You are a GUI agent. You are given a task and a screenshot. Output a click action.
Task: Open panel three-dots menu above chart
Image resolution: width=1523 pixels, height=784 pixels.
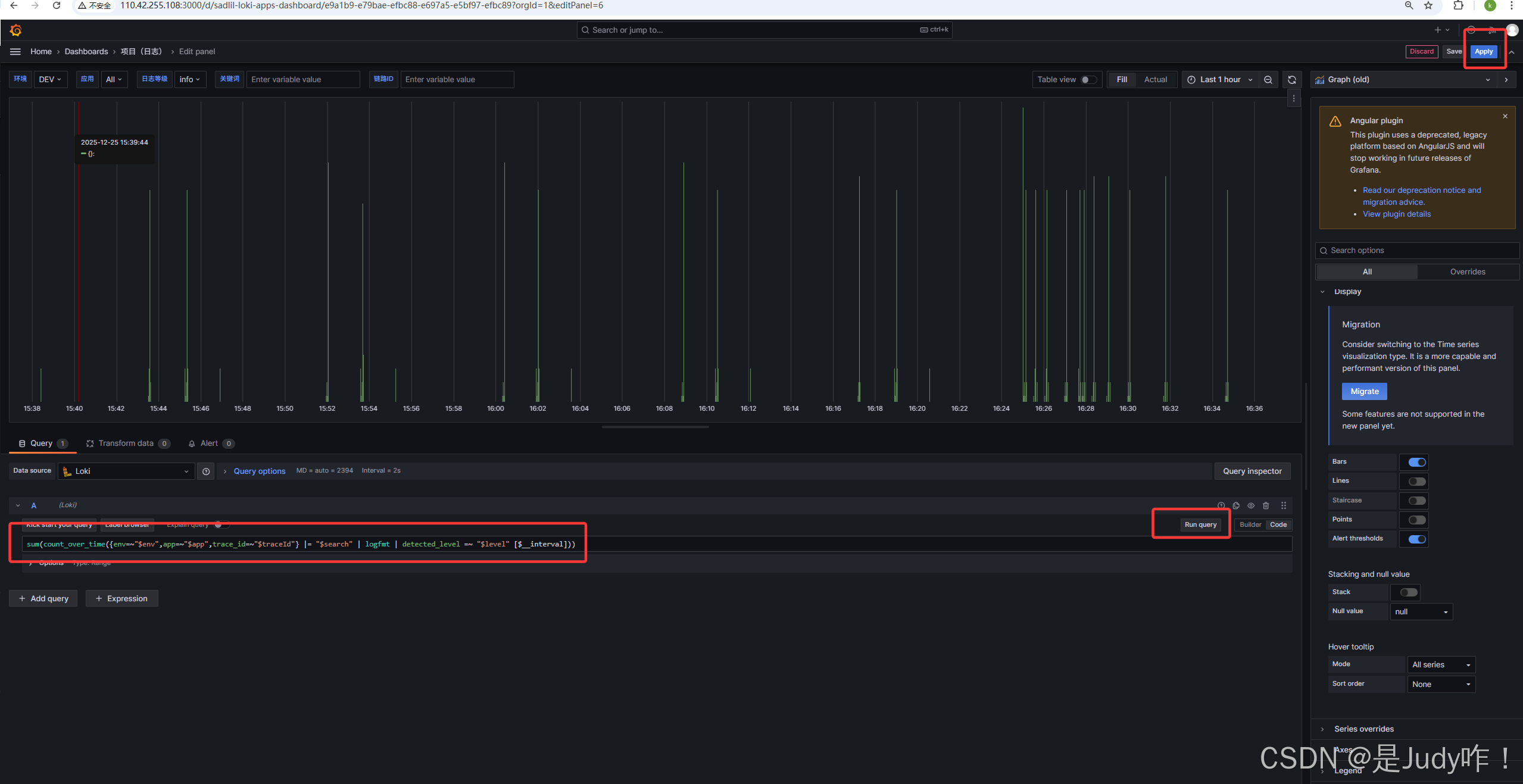(x=1294, y=99)
